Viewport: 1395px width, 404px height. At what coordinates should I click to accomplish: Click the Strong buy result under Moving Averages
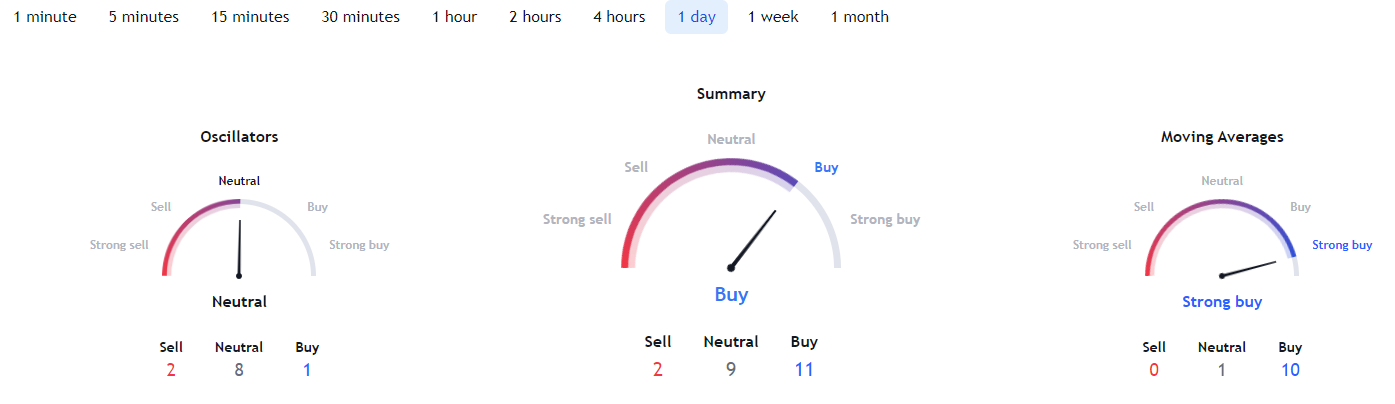[x=1222, y=302]
